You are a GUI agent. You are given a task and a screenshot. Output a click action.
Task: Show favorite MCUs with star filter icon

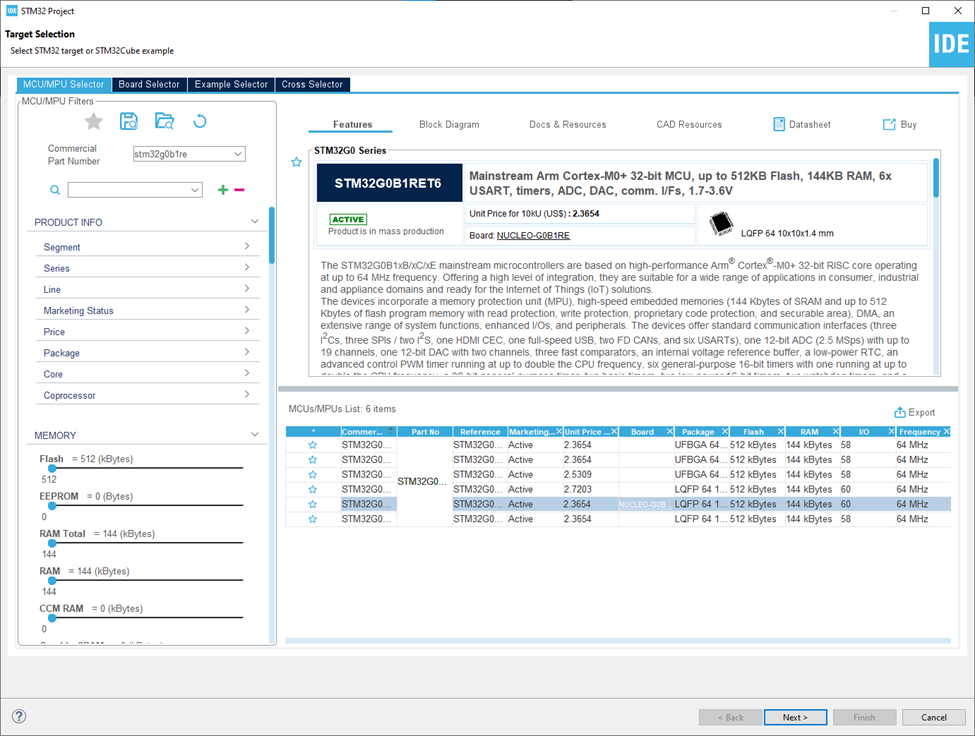[x=94, y=121]
